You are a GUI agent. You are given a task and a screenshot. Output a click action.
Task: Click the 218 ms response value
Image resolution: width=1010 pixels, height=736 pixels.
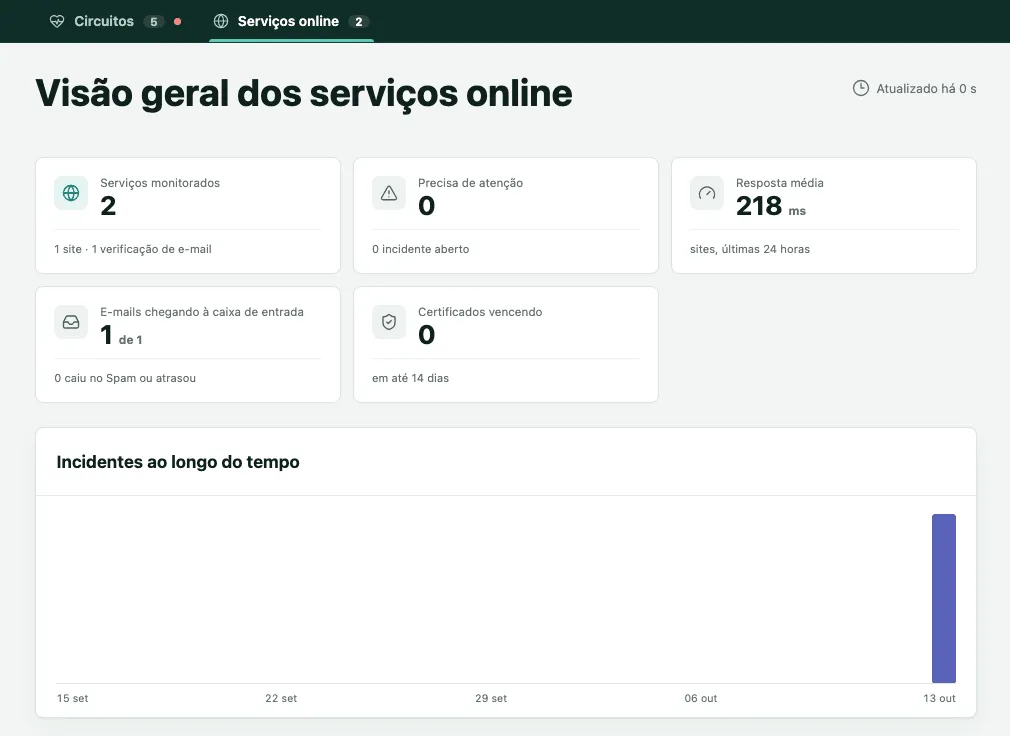coord(770,206)
